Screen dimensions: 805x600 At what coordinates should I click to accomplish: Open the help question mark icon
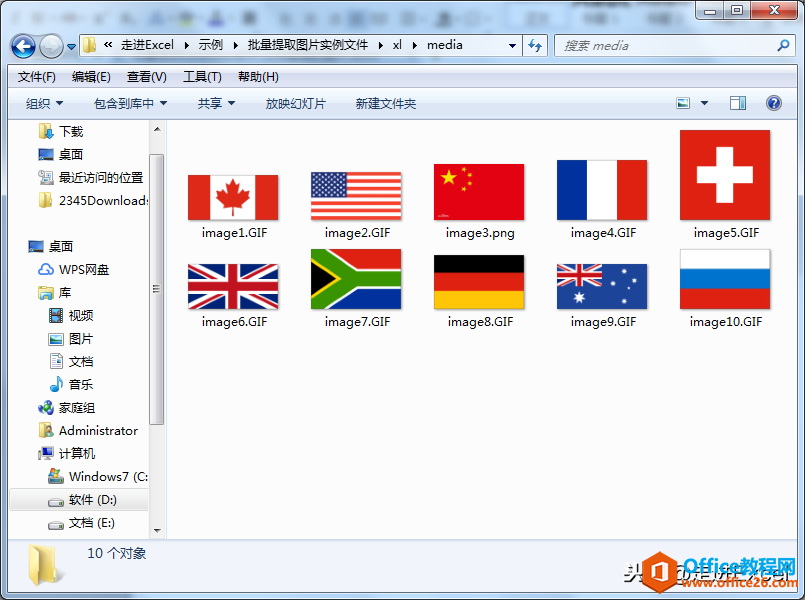coord(774,103)
